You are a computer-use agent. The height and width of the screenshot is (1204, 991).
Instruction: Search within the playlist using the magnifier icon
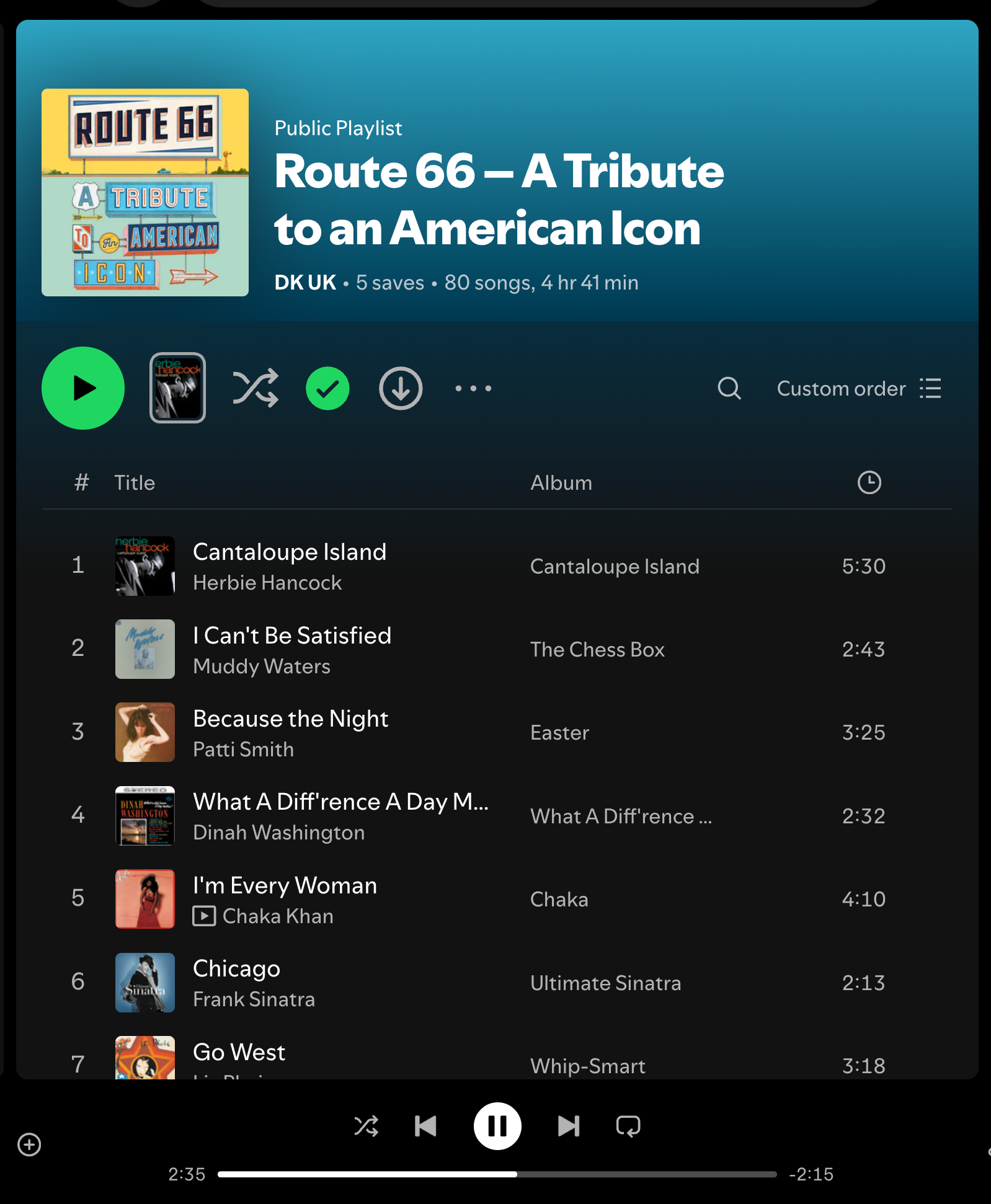(x=729, y=388)
